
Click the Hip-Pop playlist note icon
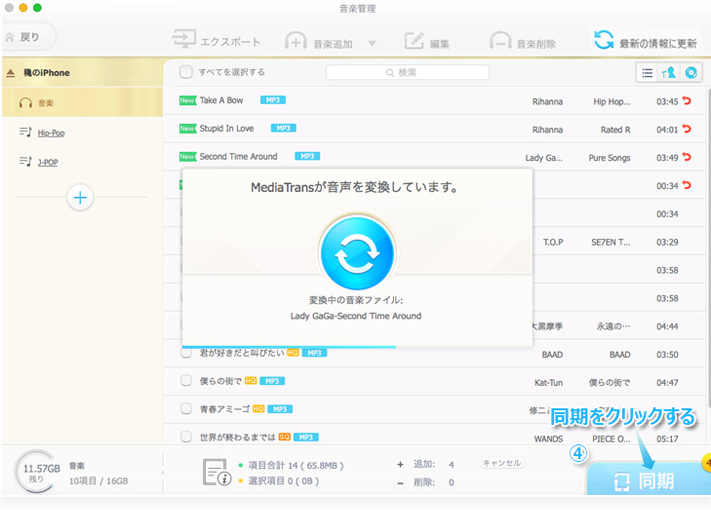25,132
